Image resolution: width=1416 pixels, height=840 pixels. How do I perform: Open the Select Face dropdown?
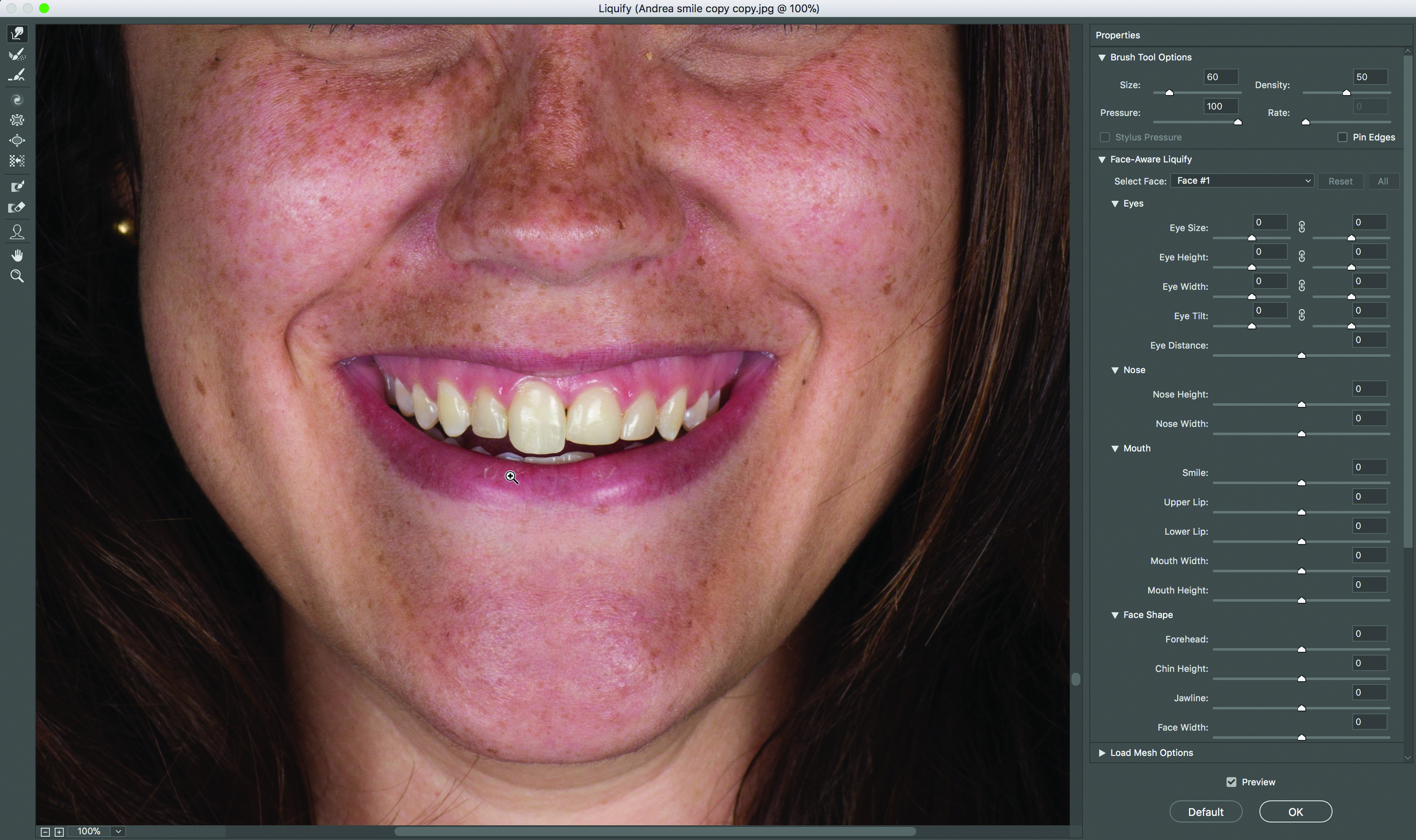1242,180
